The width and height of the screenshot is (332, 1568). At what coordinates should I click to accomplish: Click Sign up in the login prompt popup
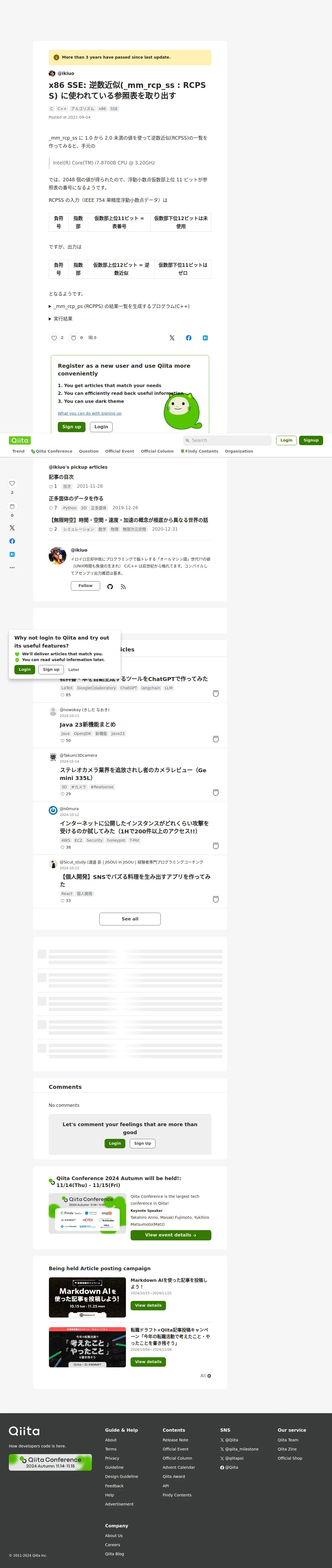click(51, 670)
